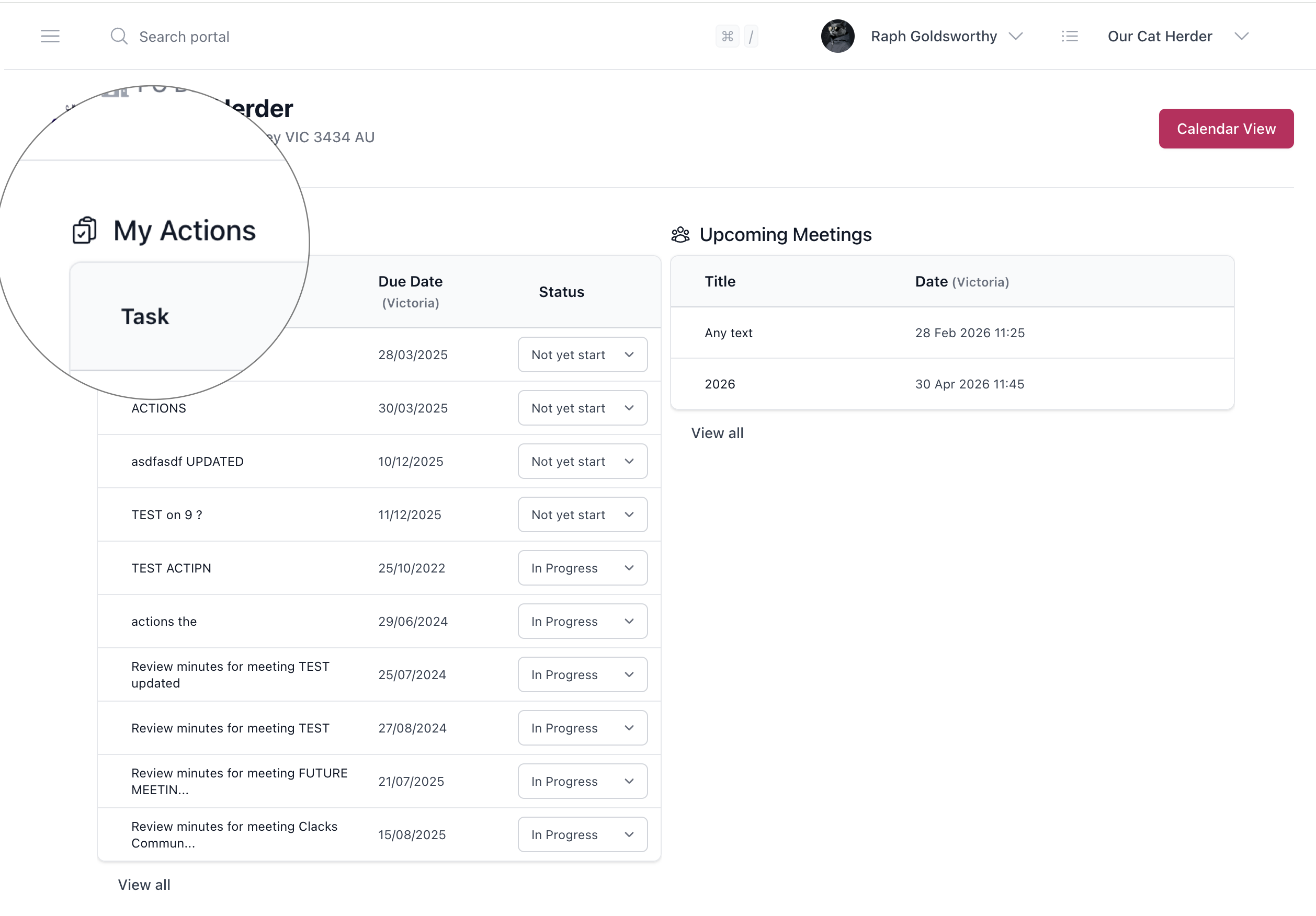The height and width of the screenshot is (916, 1316).
Task: Open the hamburger navigation menu
Action: 50,36
